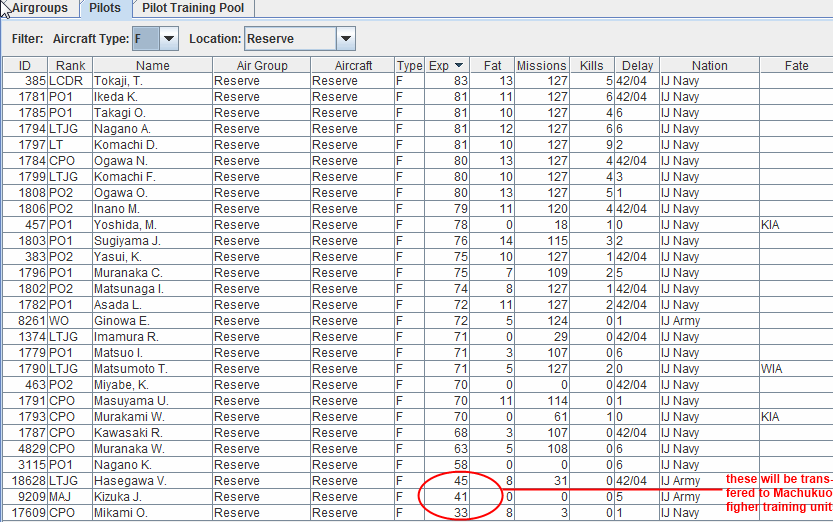Select pilot Imamura R.
833x522 pixels.
152,337
